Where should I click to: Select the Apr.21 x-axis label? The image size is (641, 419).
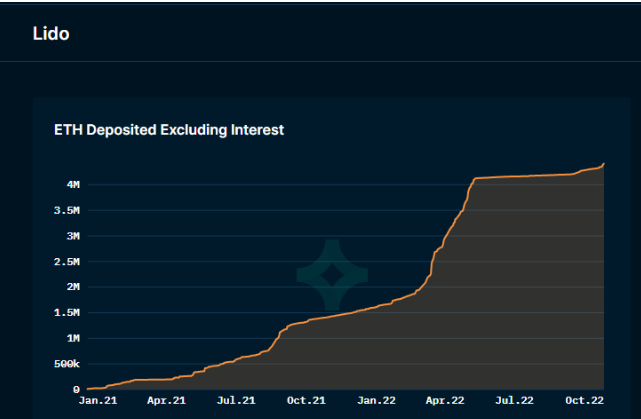pos(166,400)
